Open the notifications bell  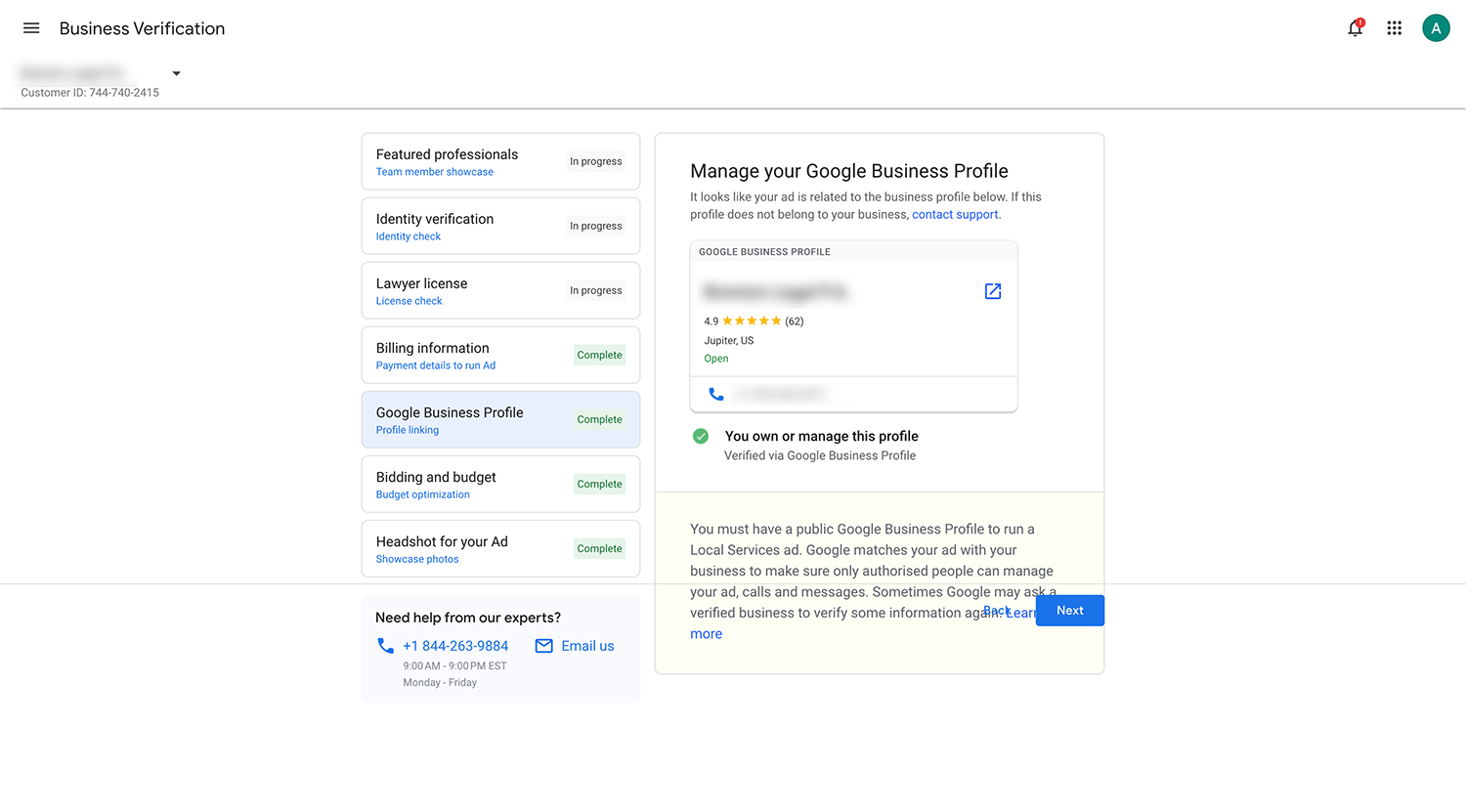tap(1355, 28)
